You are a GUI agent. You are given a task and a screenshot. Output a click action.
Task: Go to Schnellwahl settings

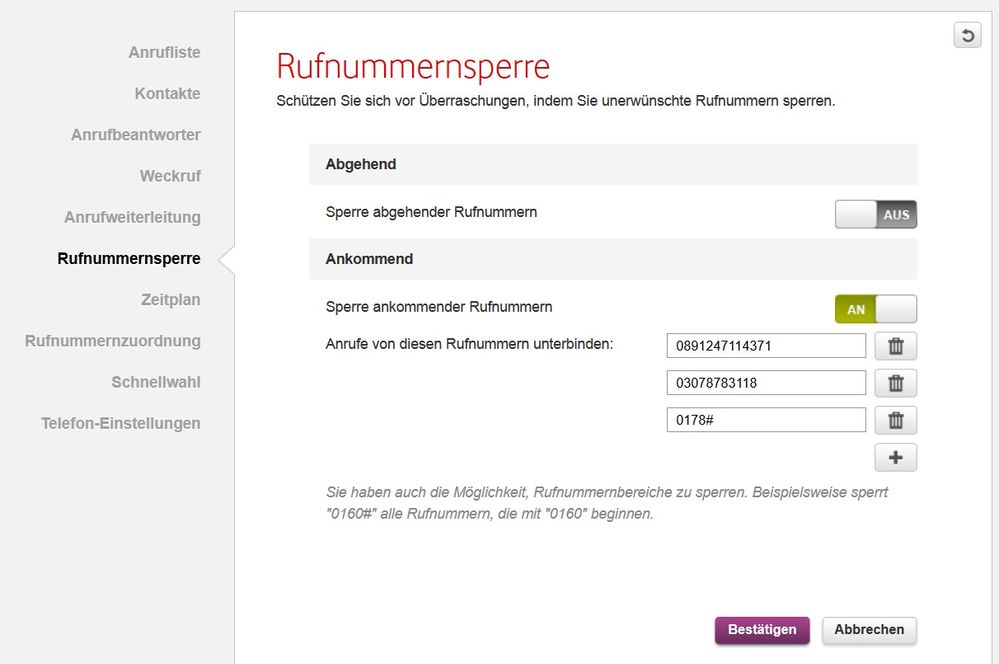[x=156, y=382]
